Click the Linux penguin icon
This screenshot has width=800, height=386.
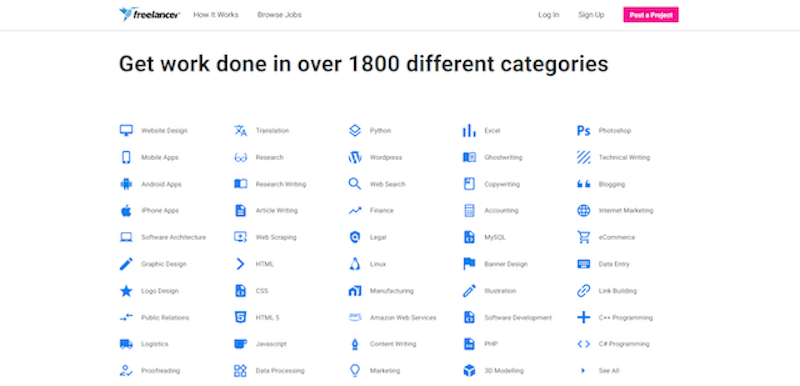point(355,264)
